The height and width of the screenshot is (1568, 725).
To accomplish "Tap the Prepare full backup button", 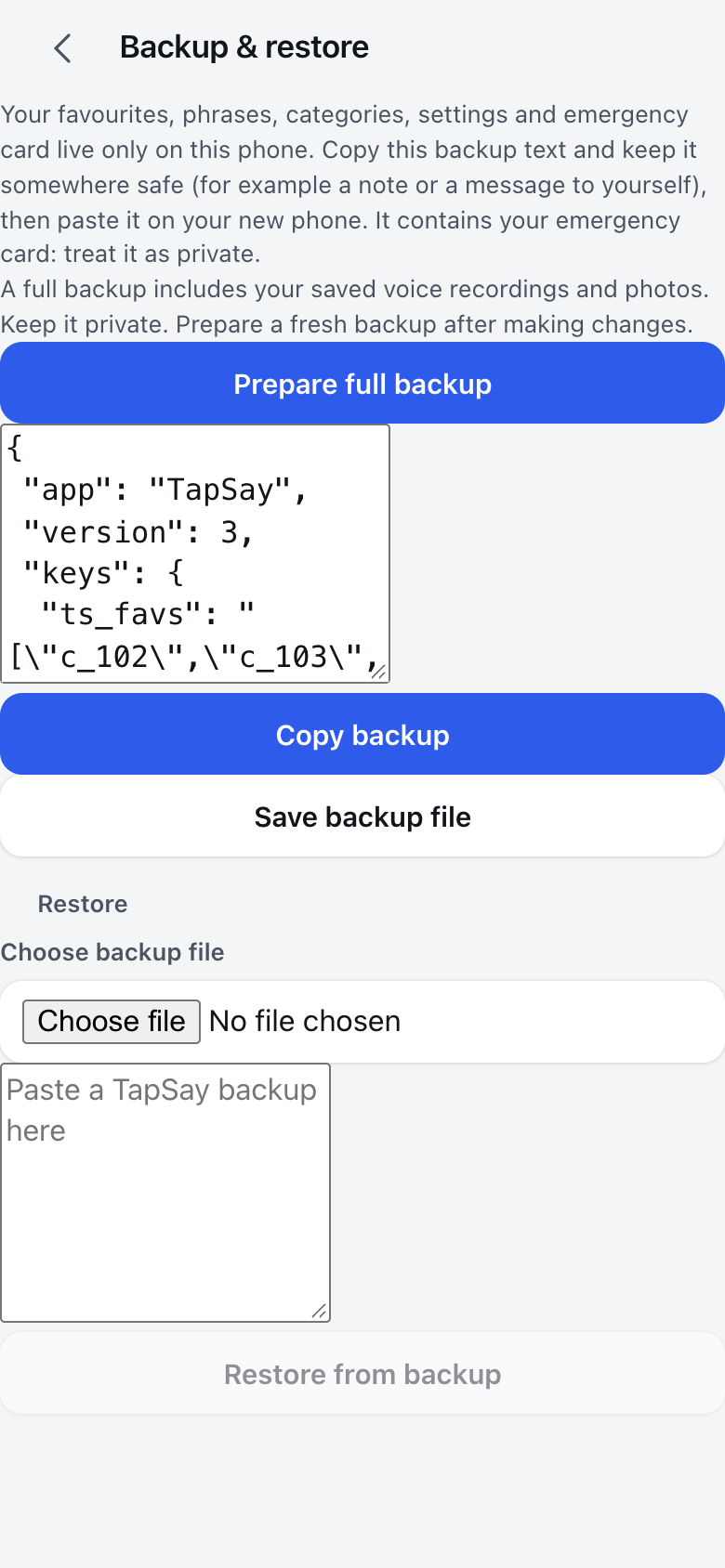I will (x=362, y=384).
